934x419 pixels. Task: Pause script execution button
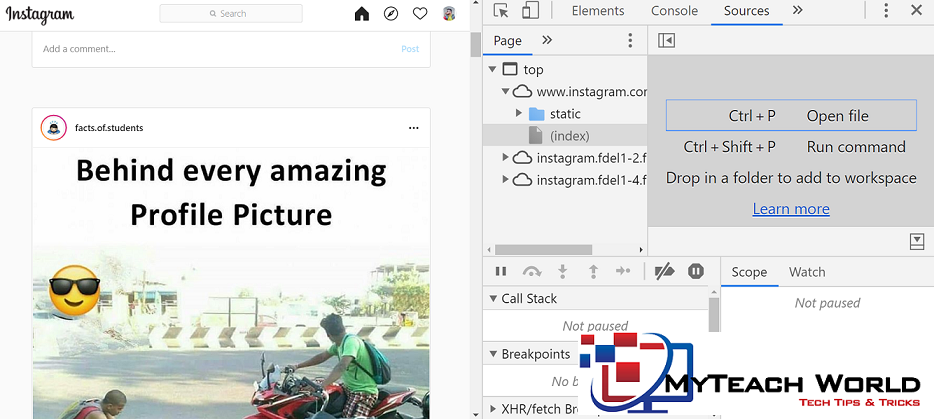(501, 272)
